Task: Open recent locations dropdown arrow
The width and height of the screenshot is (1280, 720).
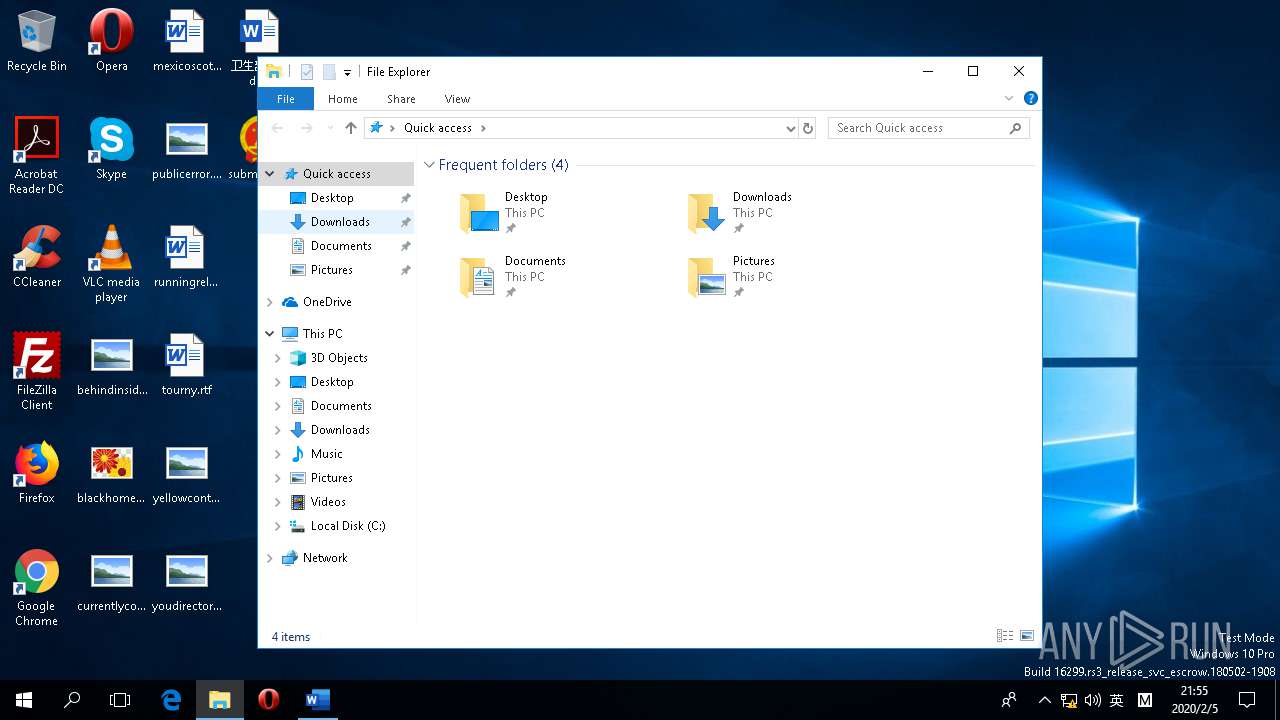Action: 330,128
